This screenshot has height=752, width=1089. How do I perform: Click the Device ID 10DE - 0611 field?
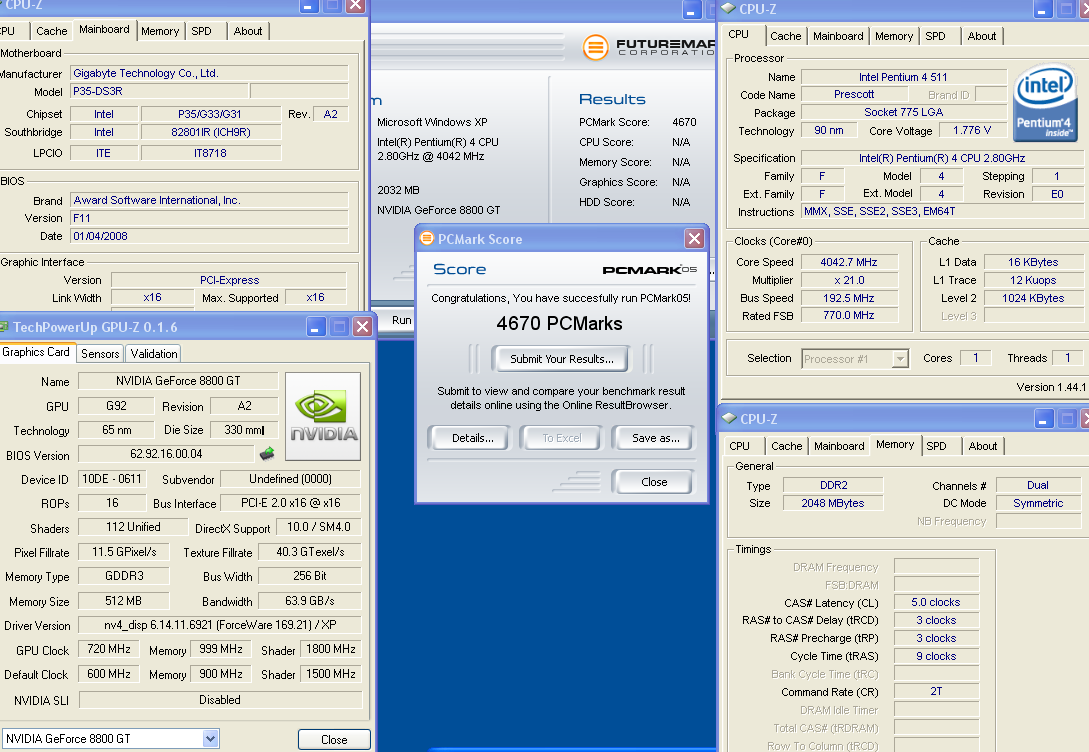point(112,479)
